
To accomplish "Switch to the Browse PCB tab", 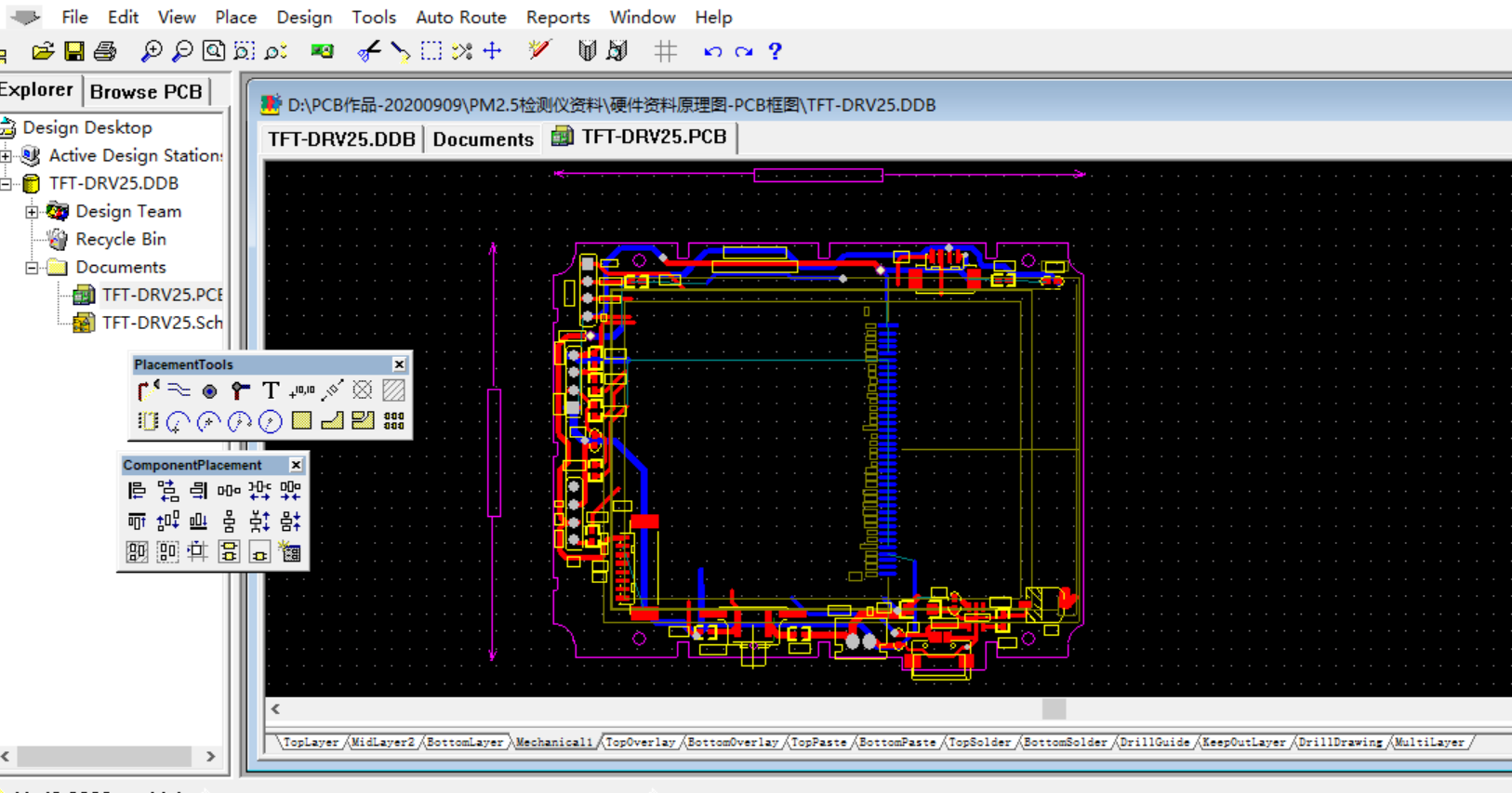I will coord(146,91).
